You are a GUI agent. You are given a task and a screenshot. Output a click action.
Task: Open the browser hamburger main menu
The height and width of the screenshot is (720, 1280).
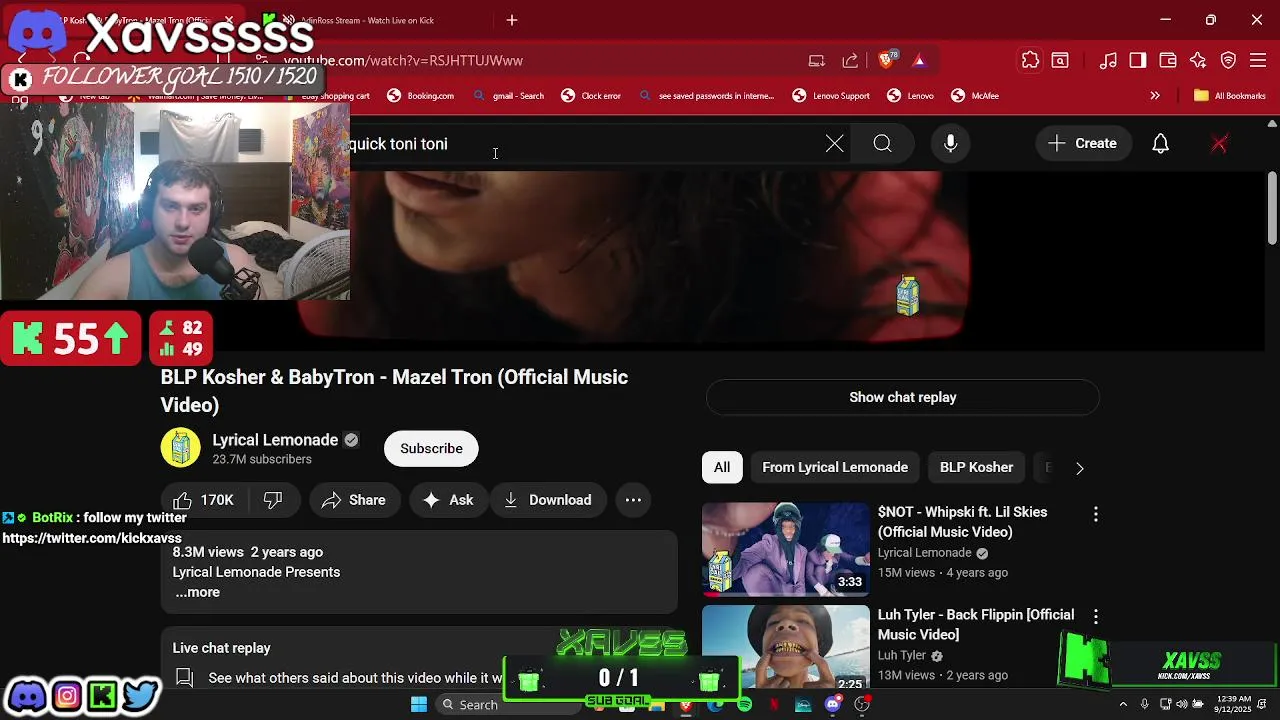tap(1259, 61)
